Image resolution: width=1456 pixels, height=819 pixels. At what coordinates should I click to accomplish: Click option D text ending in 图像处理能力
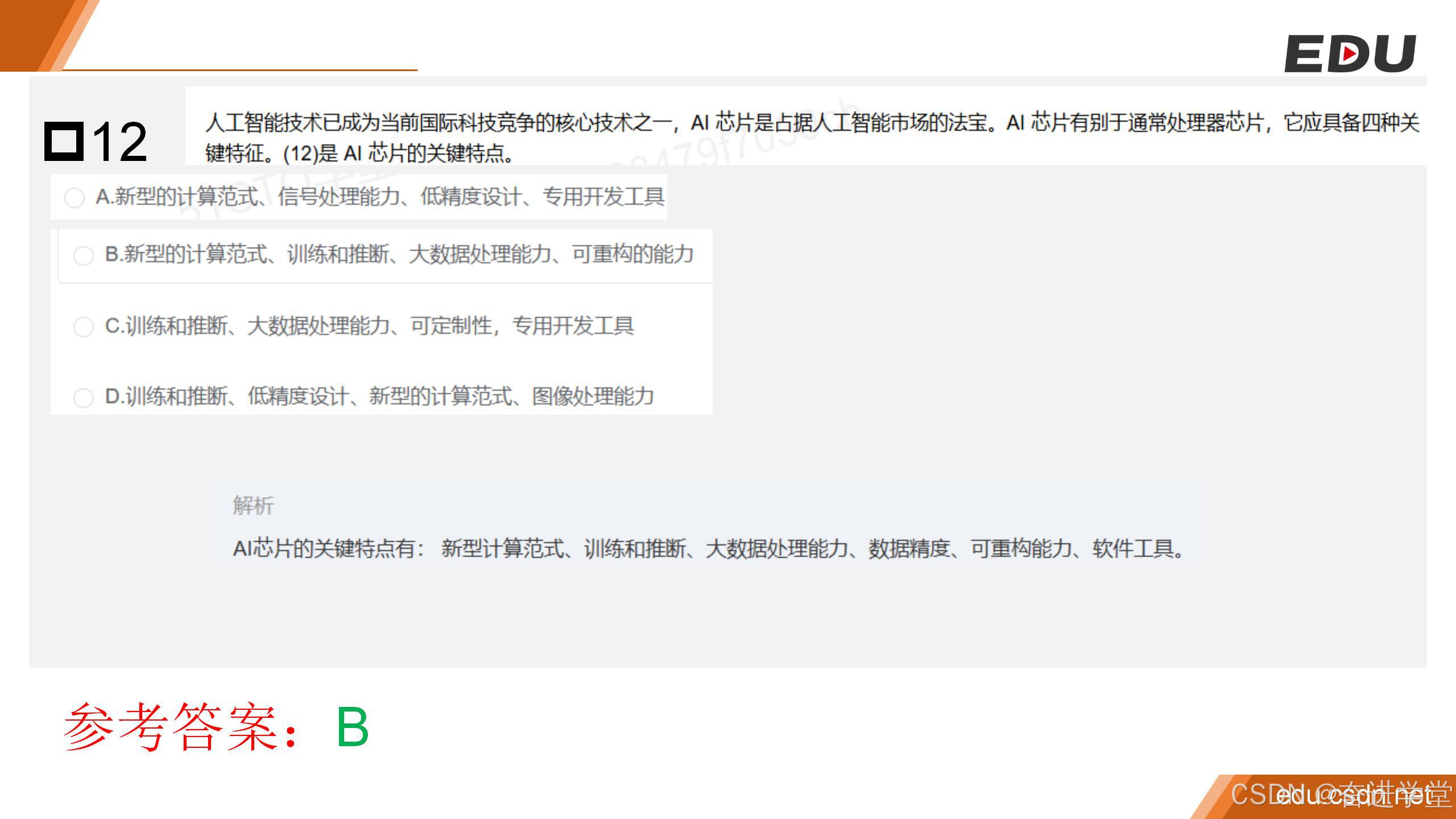[380, 396]
